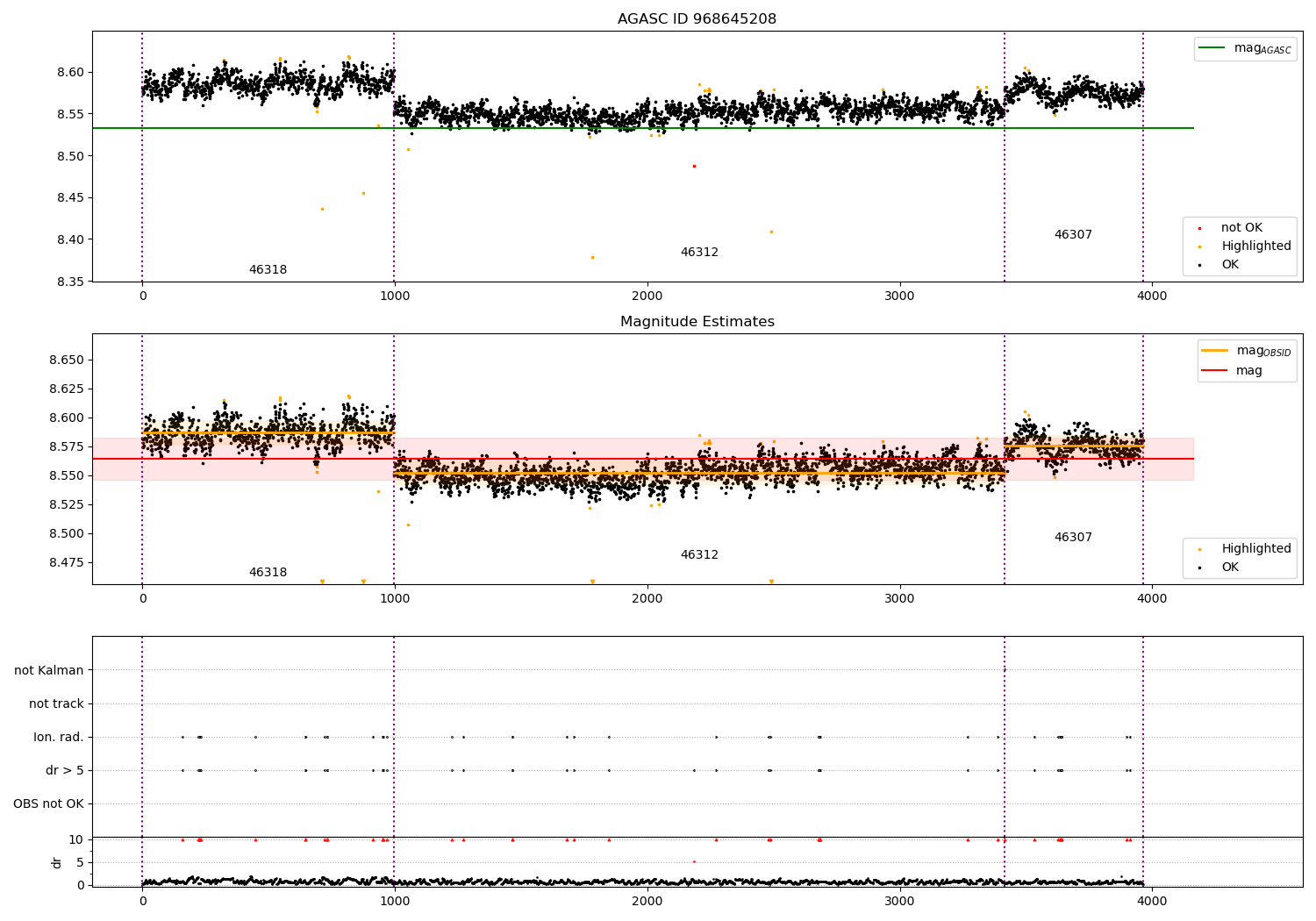Click the 8.650 y-axis tick label
1316x921 pixels.
point(66,361)
